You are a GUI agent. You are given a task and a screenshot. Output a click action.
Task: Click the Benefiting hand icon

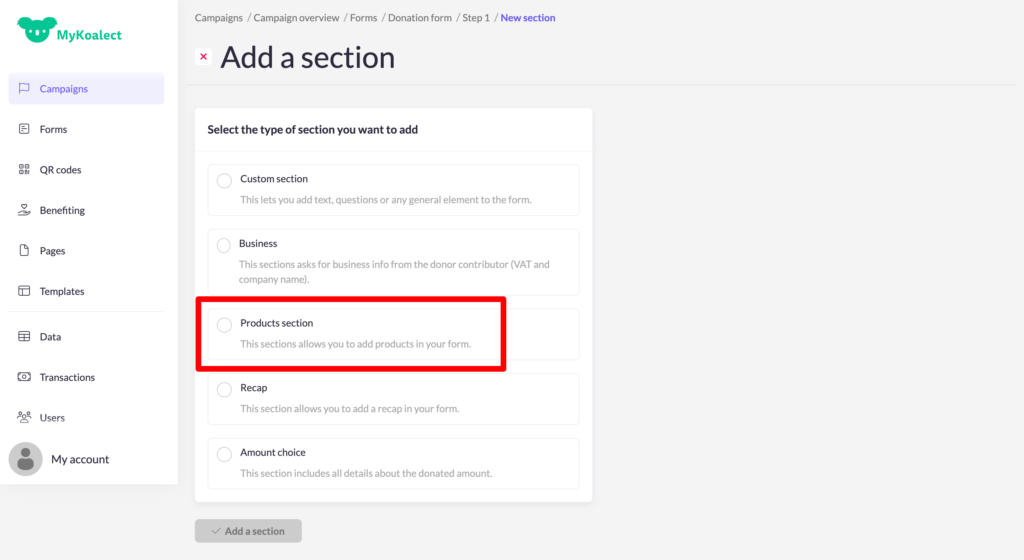tap(24, 210)
